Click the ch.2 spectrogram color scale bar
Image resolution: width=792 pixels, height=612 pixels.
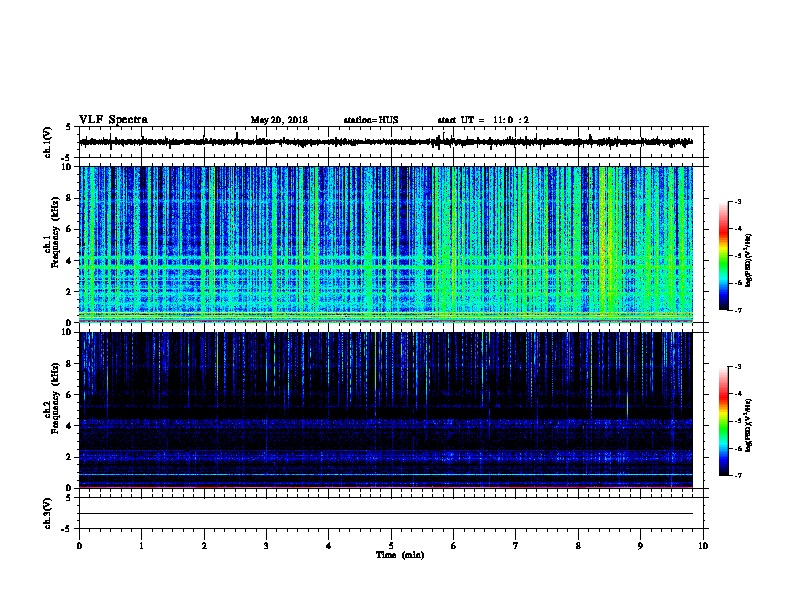point(723,421)
